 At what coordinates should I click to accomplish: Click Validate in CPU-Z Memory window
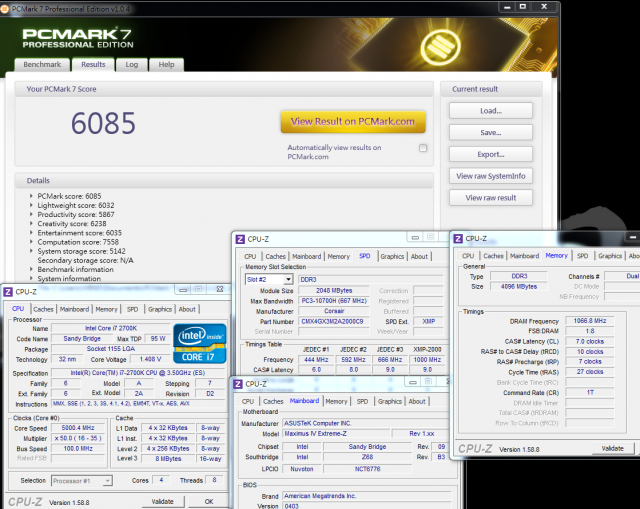point(613,448)
